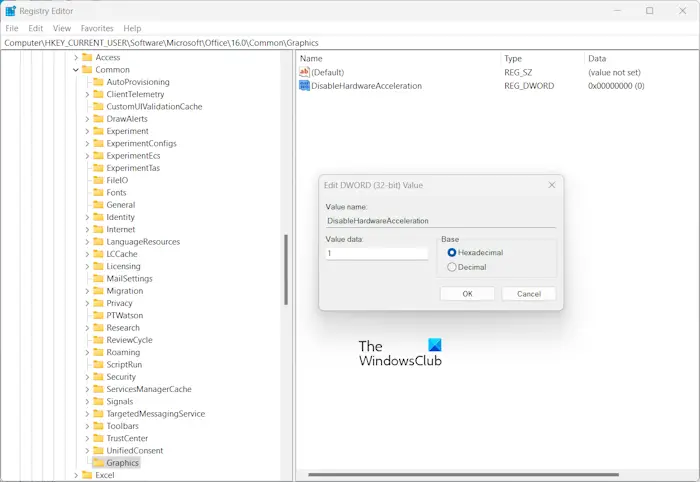Click the Graphics folder icon
This screenshot has width=700, height=482.
tap(98, 463)
